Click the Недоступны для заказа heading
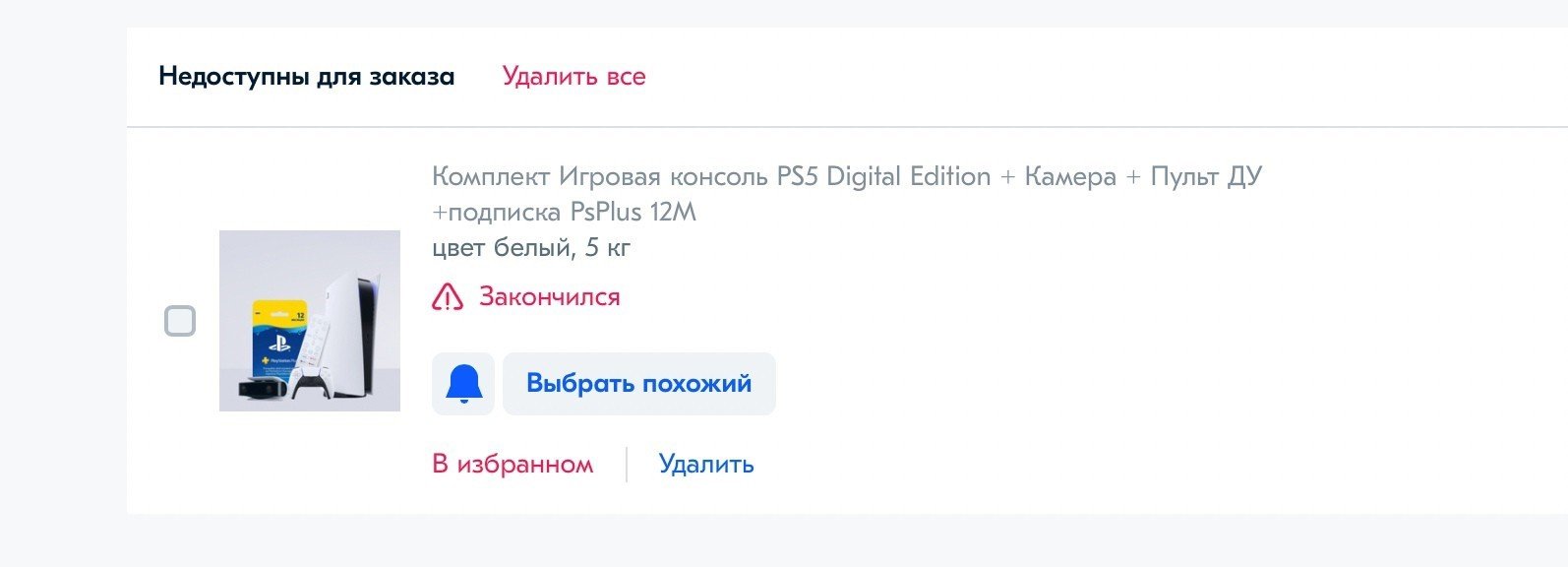 [x=306, y=77]
